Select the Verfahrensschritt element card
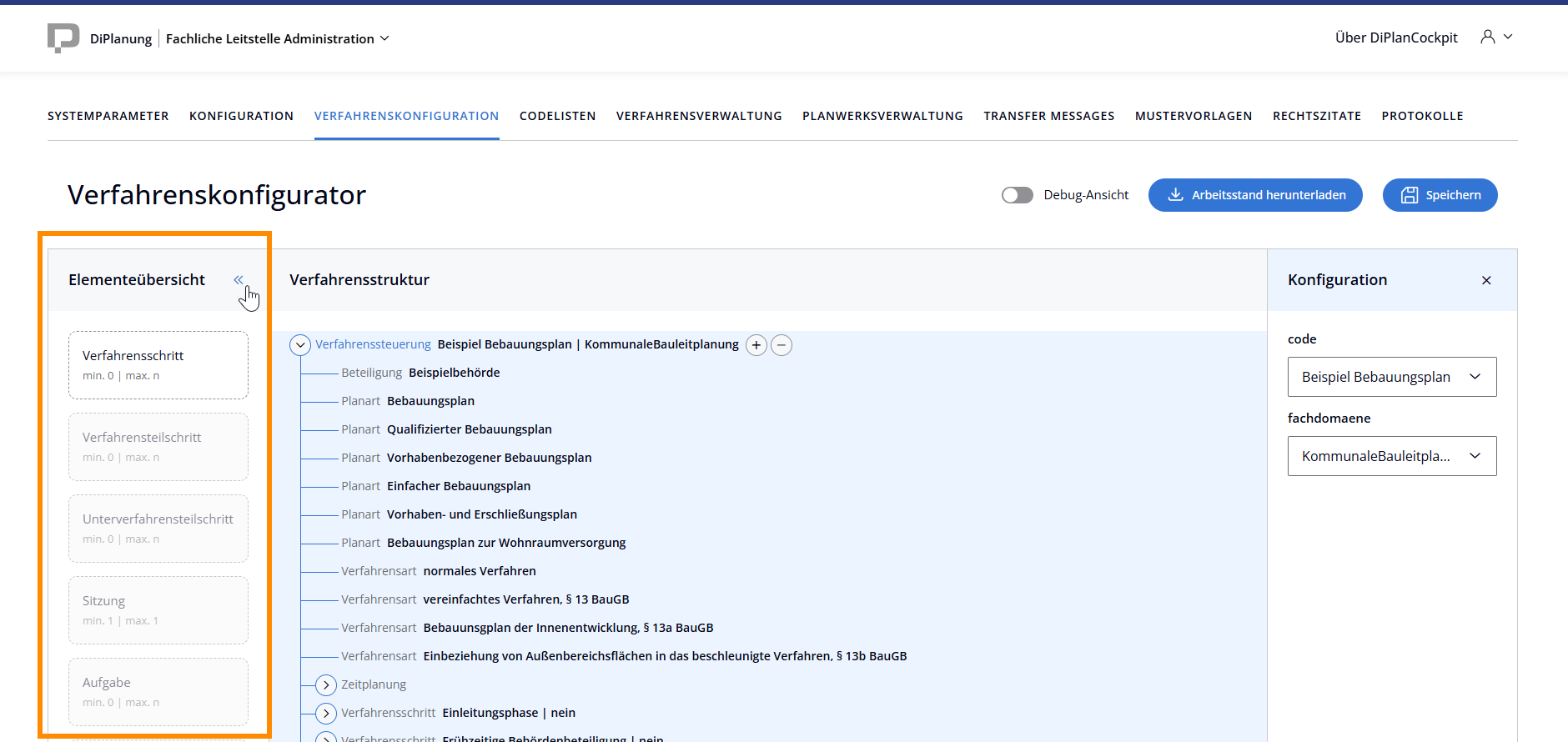Screen dimensions: 1568x742 pyautogui.click(x=158, y=365)
